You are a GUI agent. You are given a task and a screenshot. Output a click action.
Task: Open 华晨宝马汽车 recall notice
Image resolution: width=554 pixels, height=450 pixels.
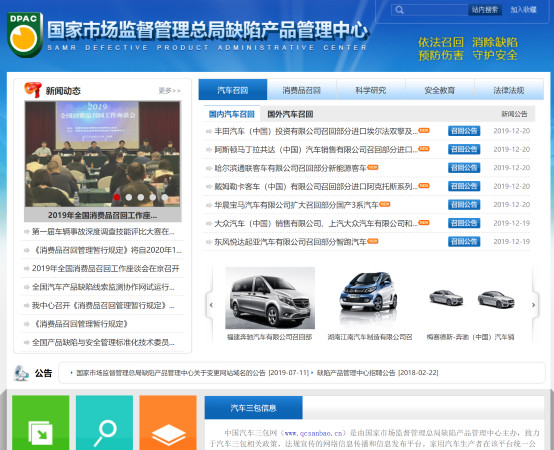click(x=296, y=205)
